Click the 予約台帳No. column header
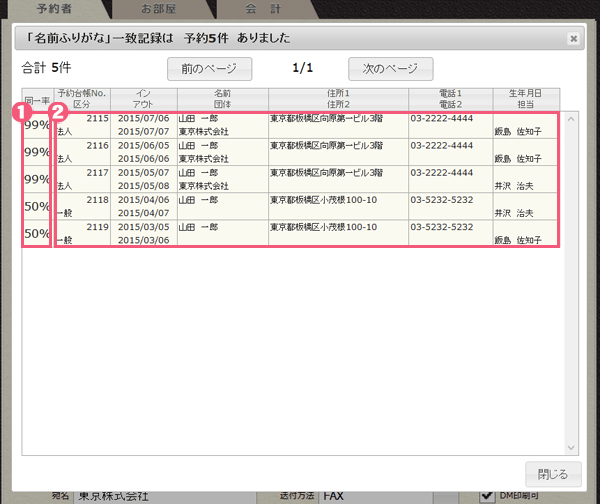The height and width of the screenshot is (504, 600). point(81,99)
